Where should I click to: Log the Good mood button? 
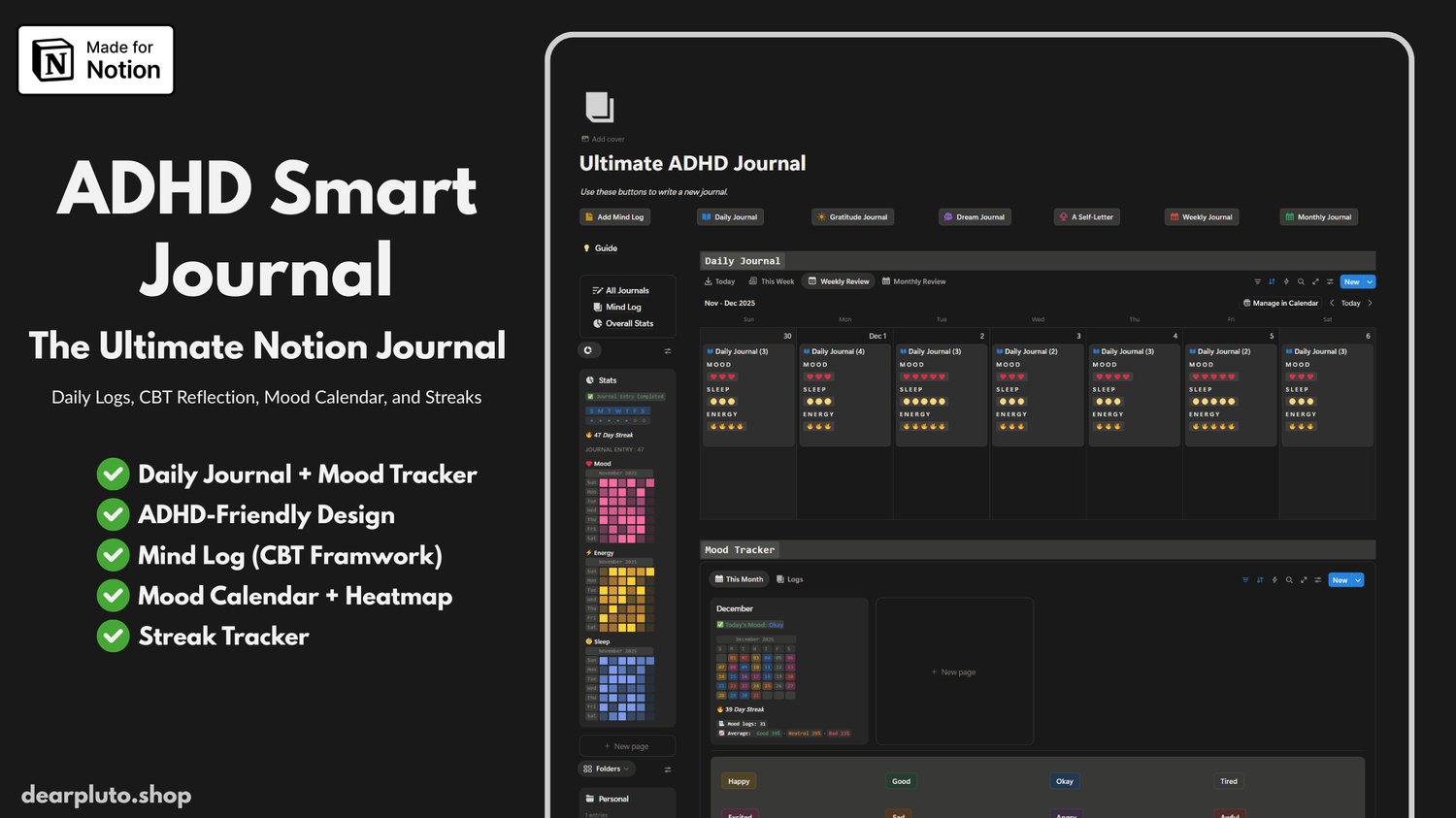[x=902, y=781]
